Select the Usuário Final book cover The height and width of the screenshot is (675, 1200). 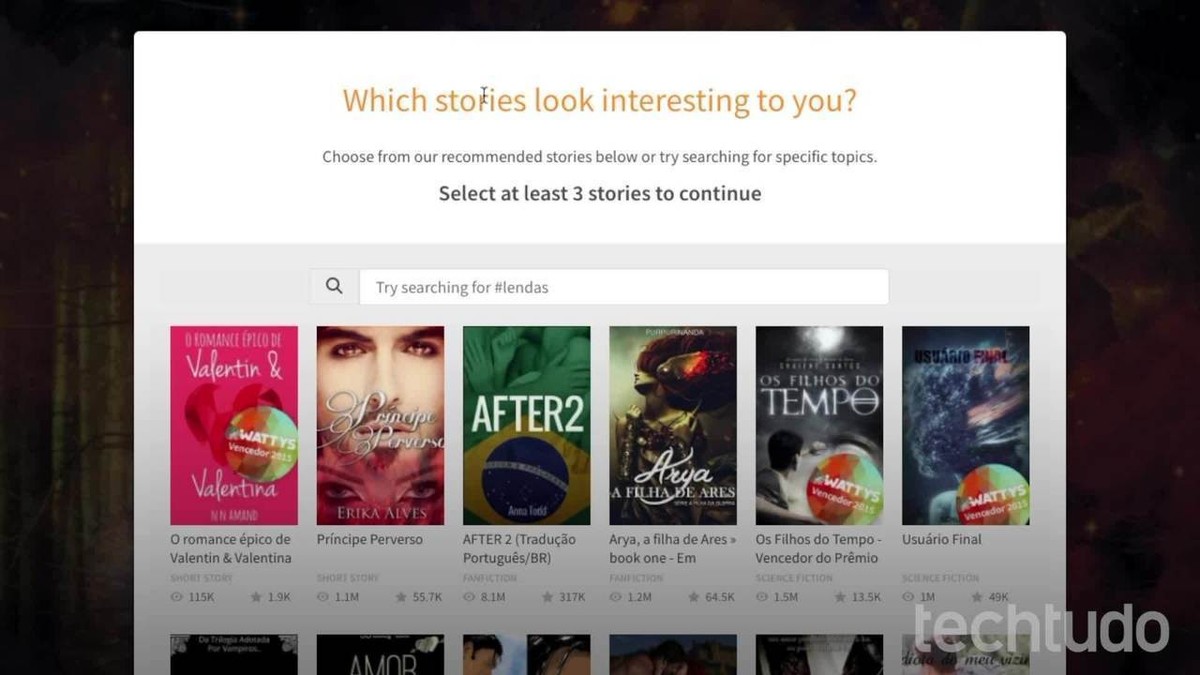click(965, 425)
